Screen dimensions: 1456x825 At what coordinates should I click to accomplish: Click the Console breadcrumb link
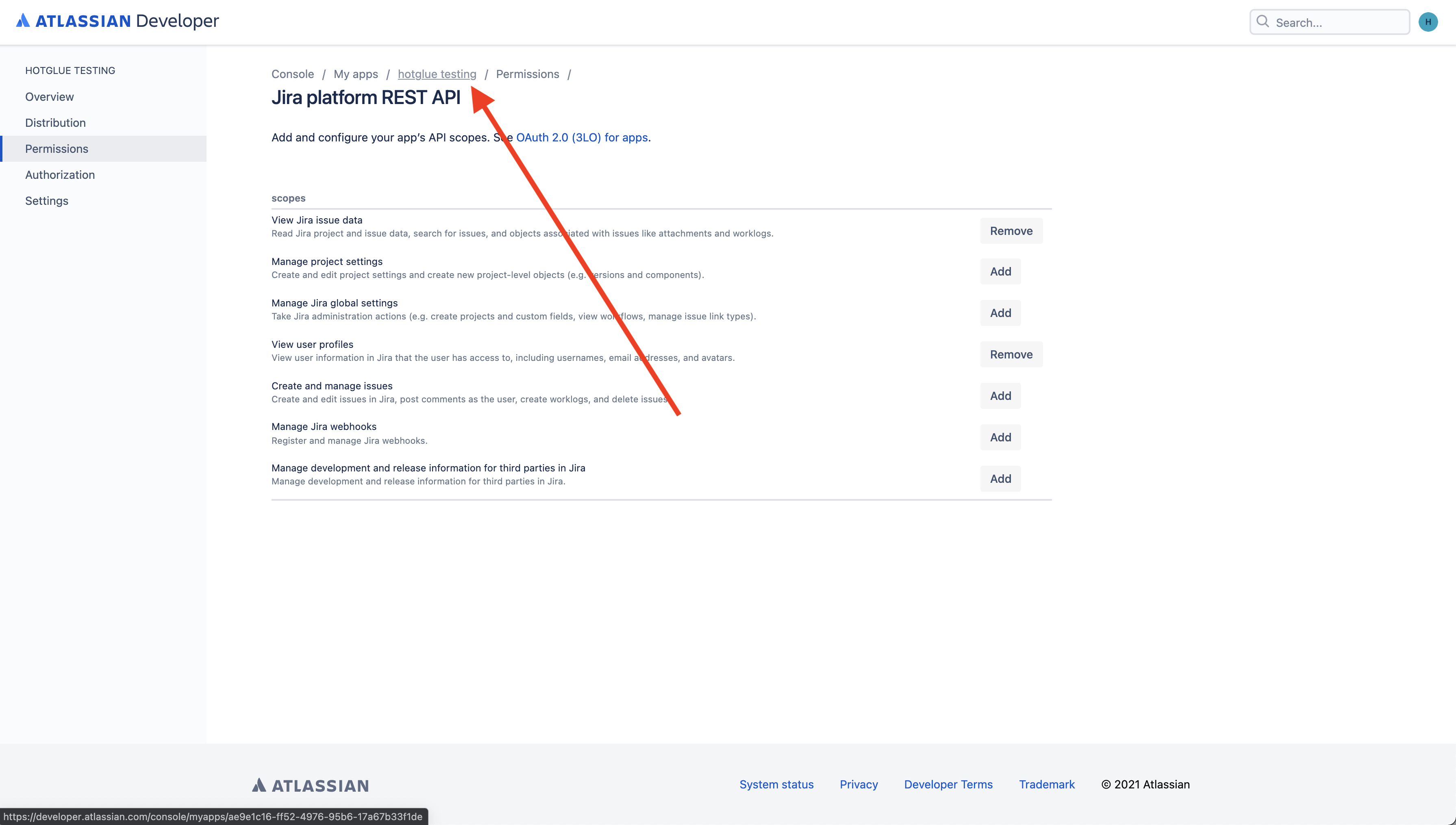[292, 74]
